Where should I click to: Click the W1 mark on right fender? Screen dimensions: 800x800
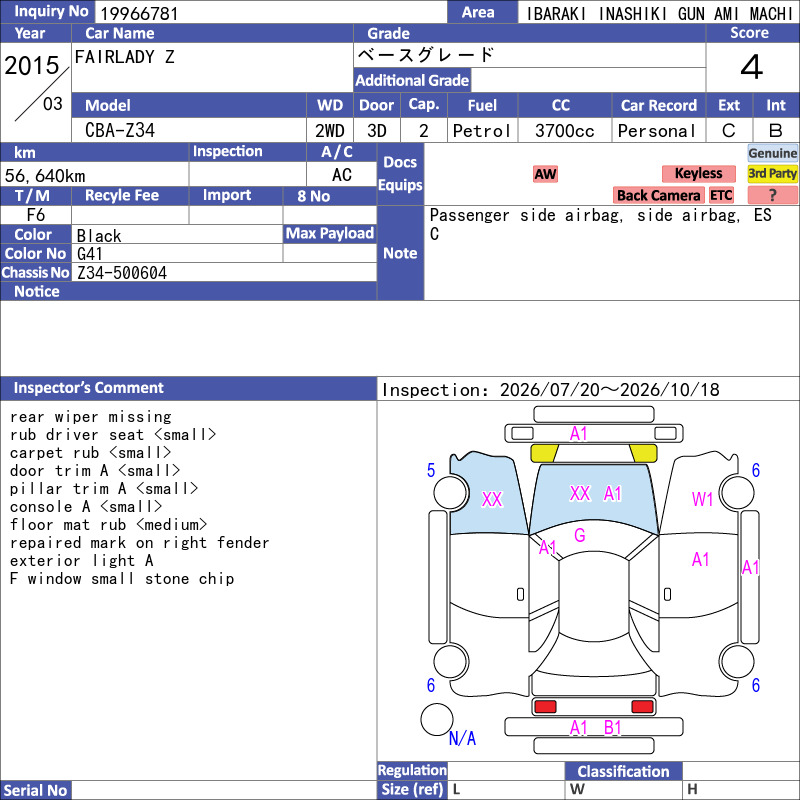702,499
